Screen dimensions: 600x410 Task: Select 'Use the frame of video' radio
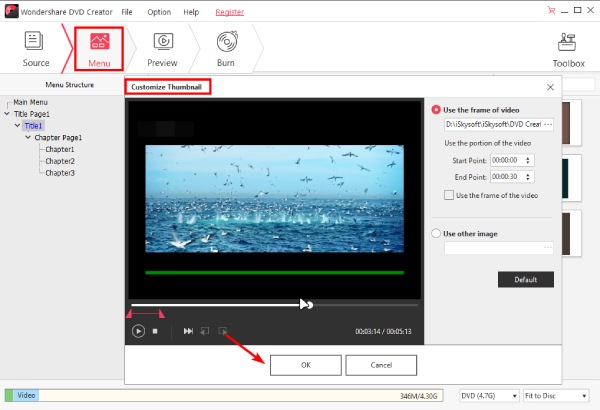pyautogui.click(x=436, y=108)
